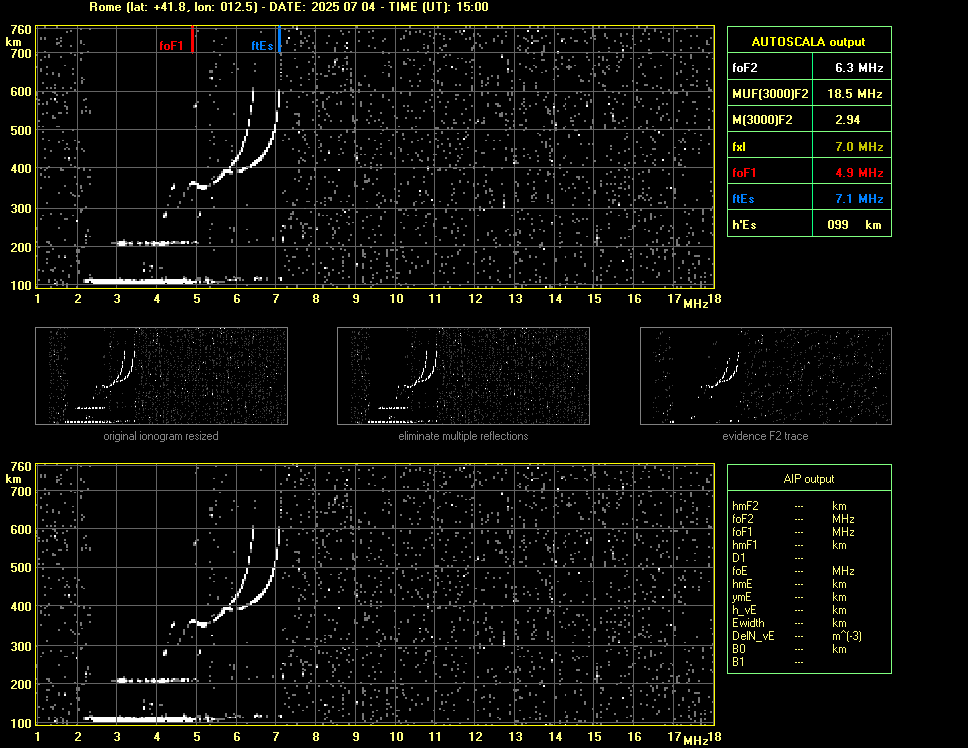Click the caption 'evidence F2 trace'
This screenshot has height=748, width=968.
click(765, 436)
